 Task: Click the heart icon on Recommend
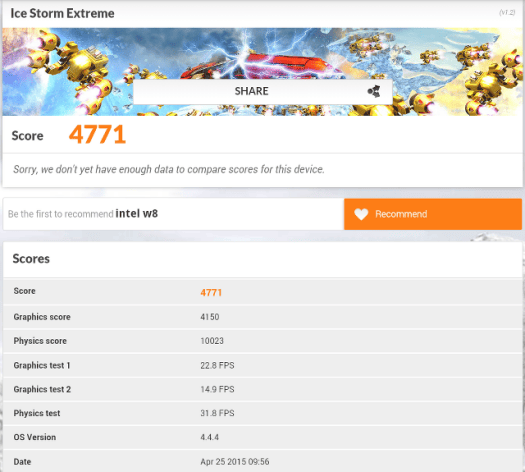(361, 214)
